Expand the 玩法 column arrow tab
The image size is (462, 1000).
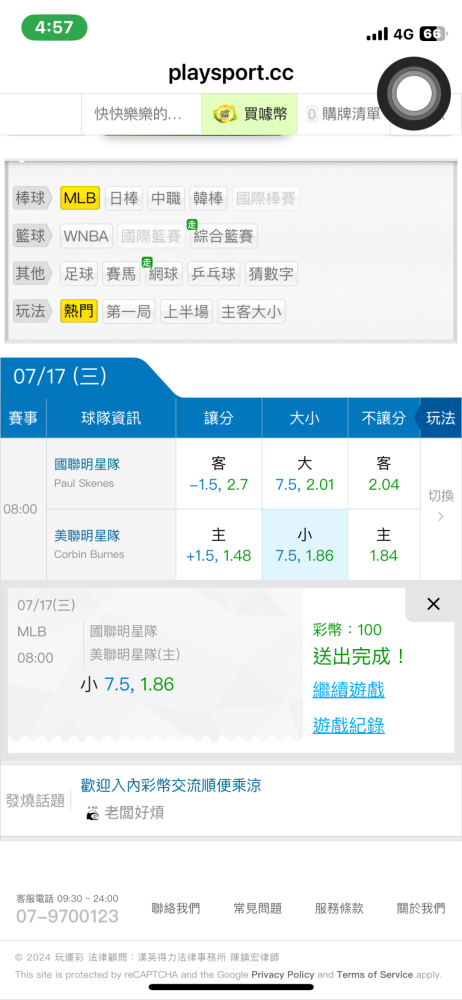point(438,418)
